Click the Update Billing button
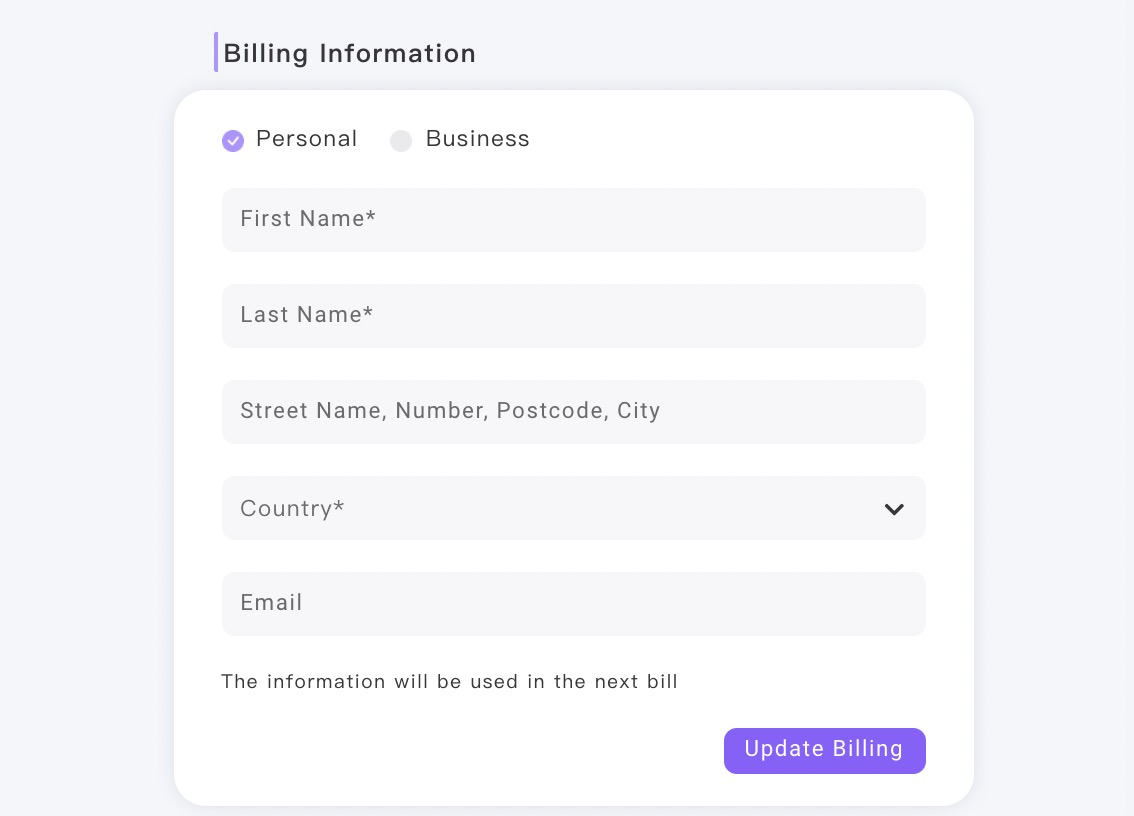 (x=824, y=751)
